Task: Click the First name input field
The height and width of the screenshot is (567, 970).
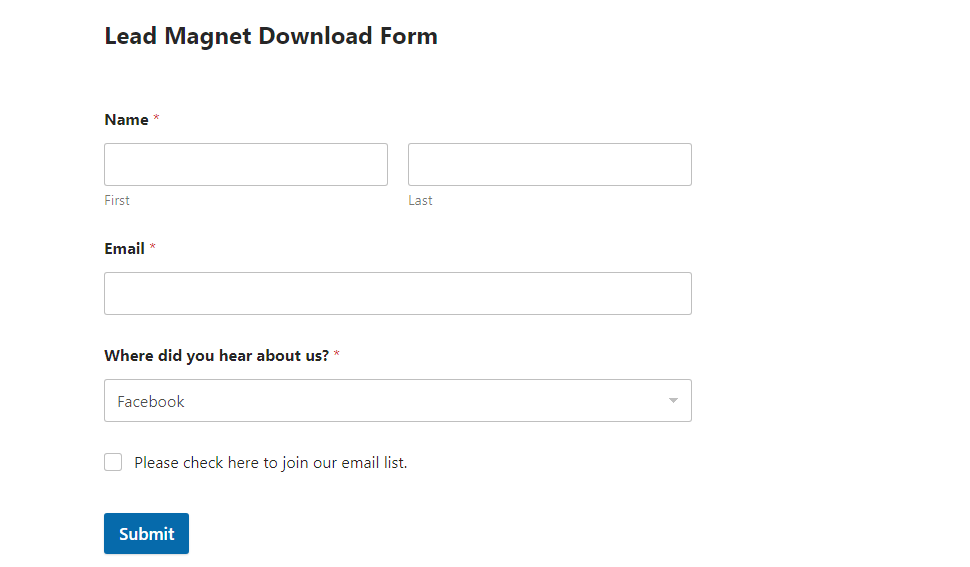Action: point(245,164)
